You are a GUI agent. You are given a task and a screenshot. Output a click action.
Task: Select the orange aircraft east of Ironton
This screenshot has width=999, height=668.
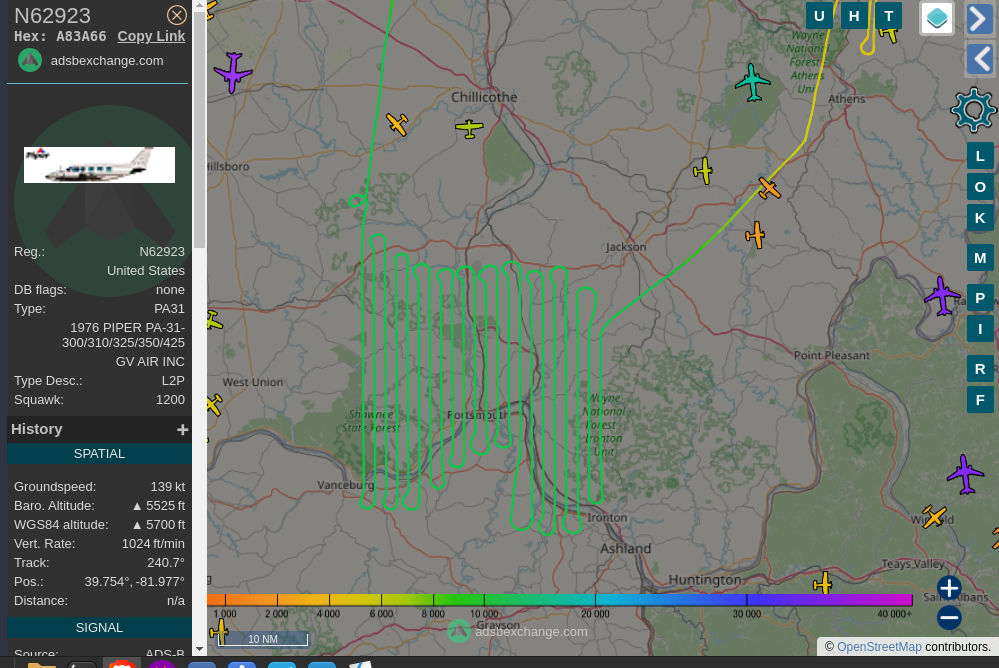[x=934, y=516]
